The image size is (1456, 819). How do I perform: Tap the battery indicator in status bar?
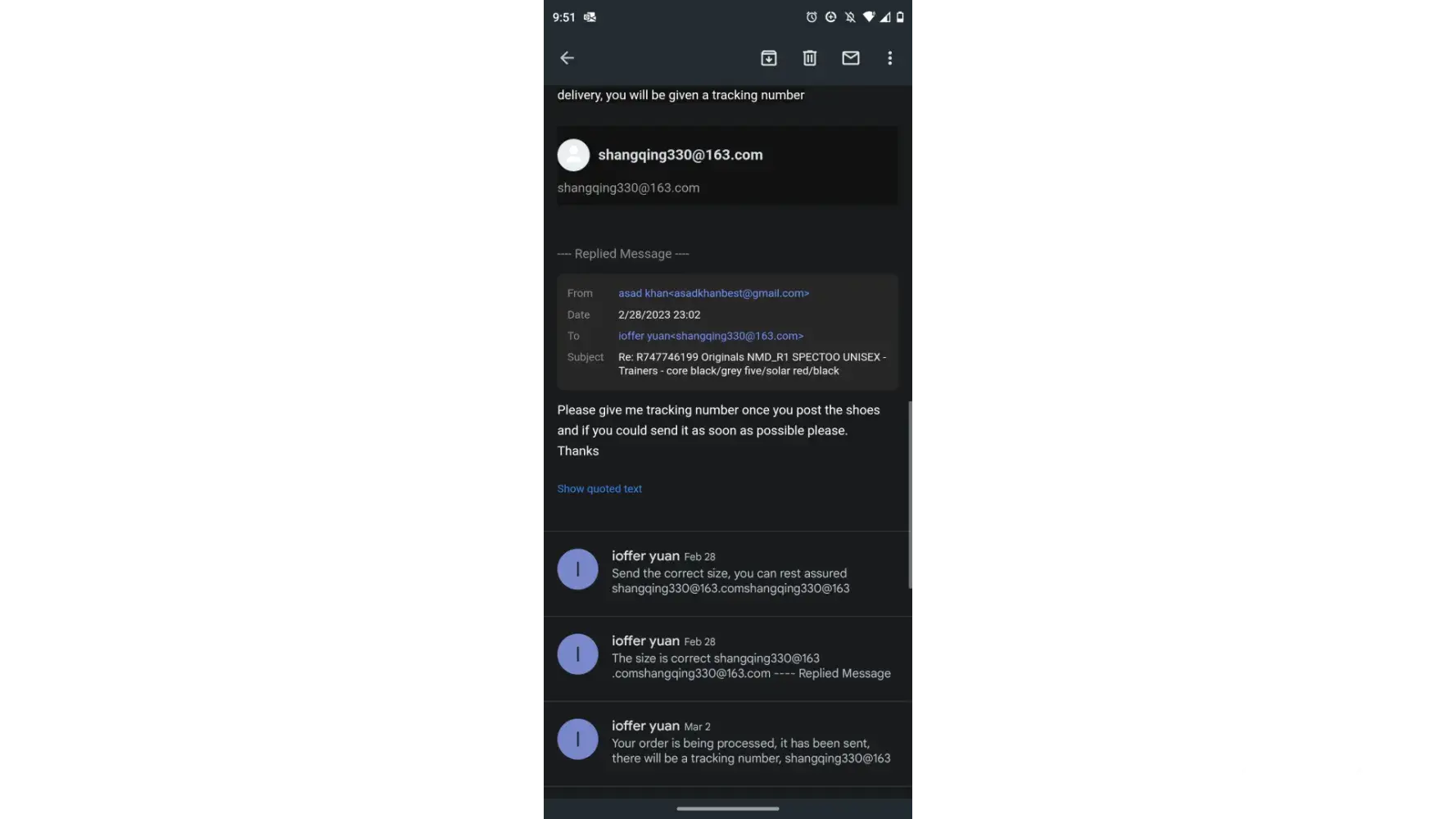899,17
